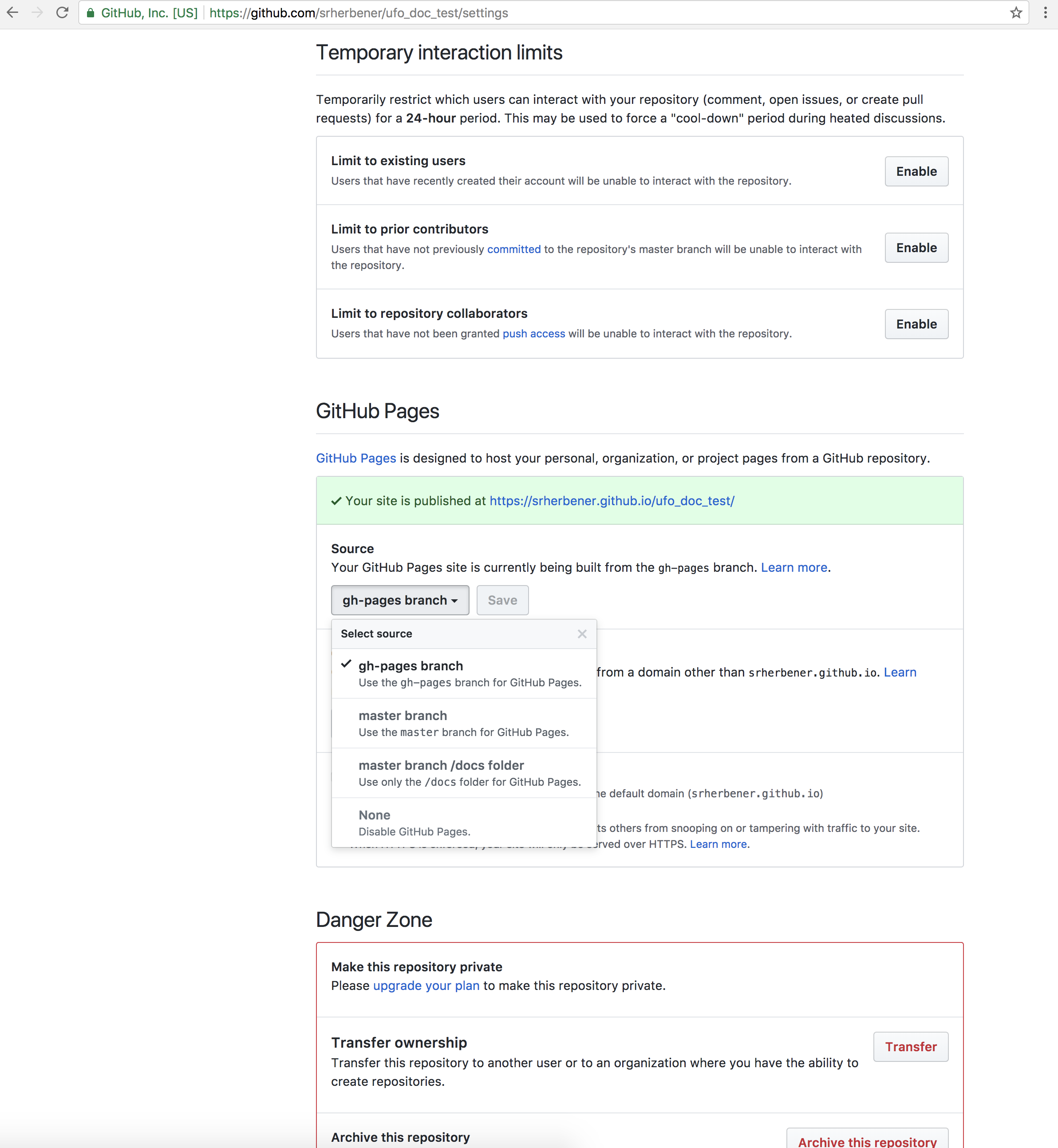The width and height of the screenshot is (1058, 1148).
Task: Click the browser back arrow
Action: point(12,12)
